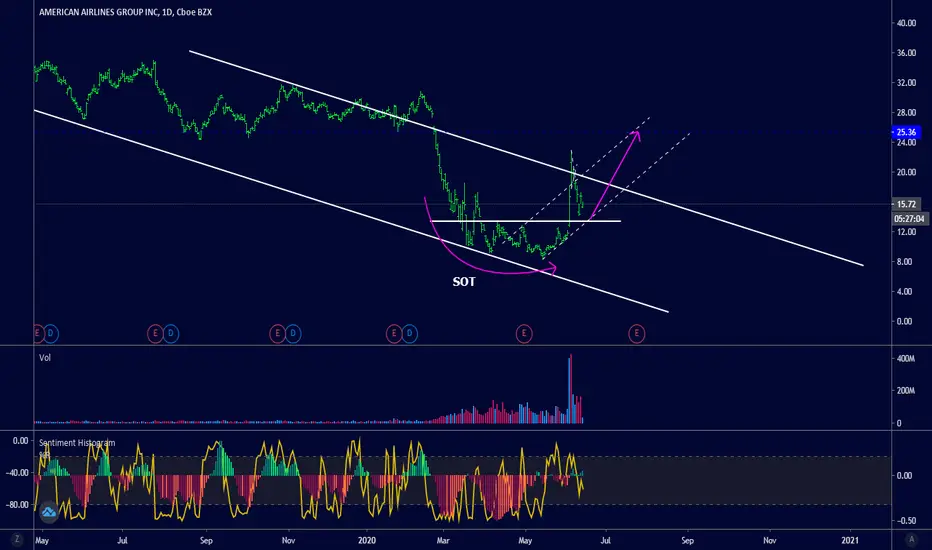The image size is (932, 550).
Task: Click the upcoming earnings E marker after the last candle
Action: [x=637, y=334]
